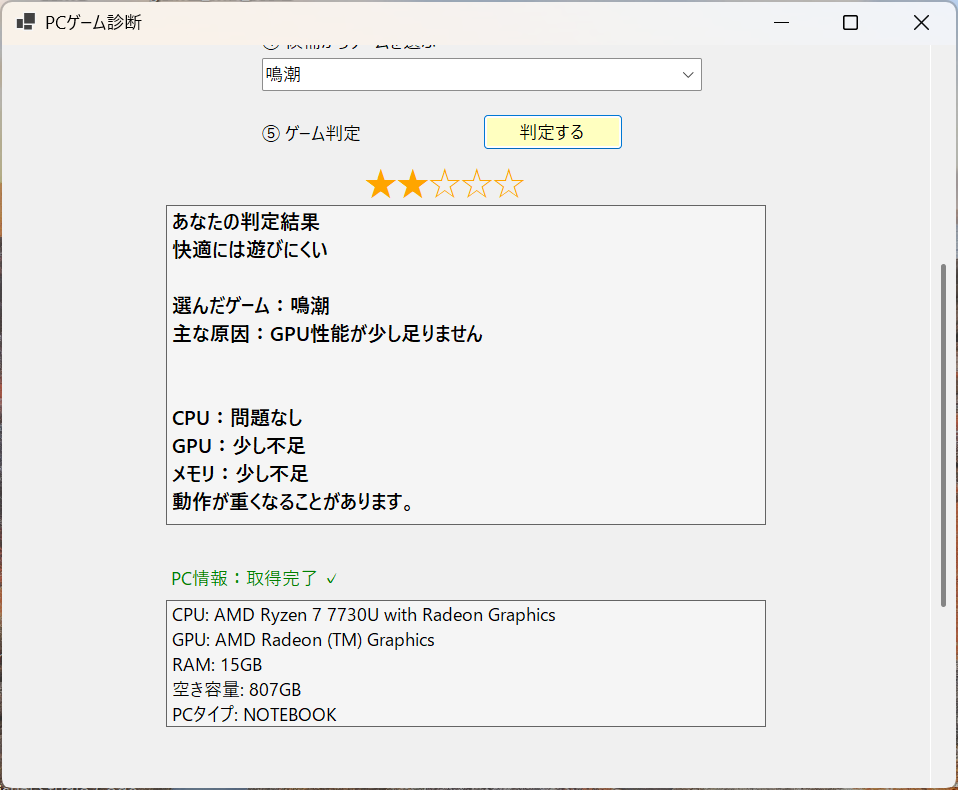
Task: Click the 空き容量: 807GB line
Action: (236, 690)
